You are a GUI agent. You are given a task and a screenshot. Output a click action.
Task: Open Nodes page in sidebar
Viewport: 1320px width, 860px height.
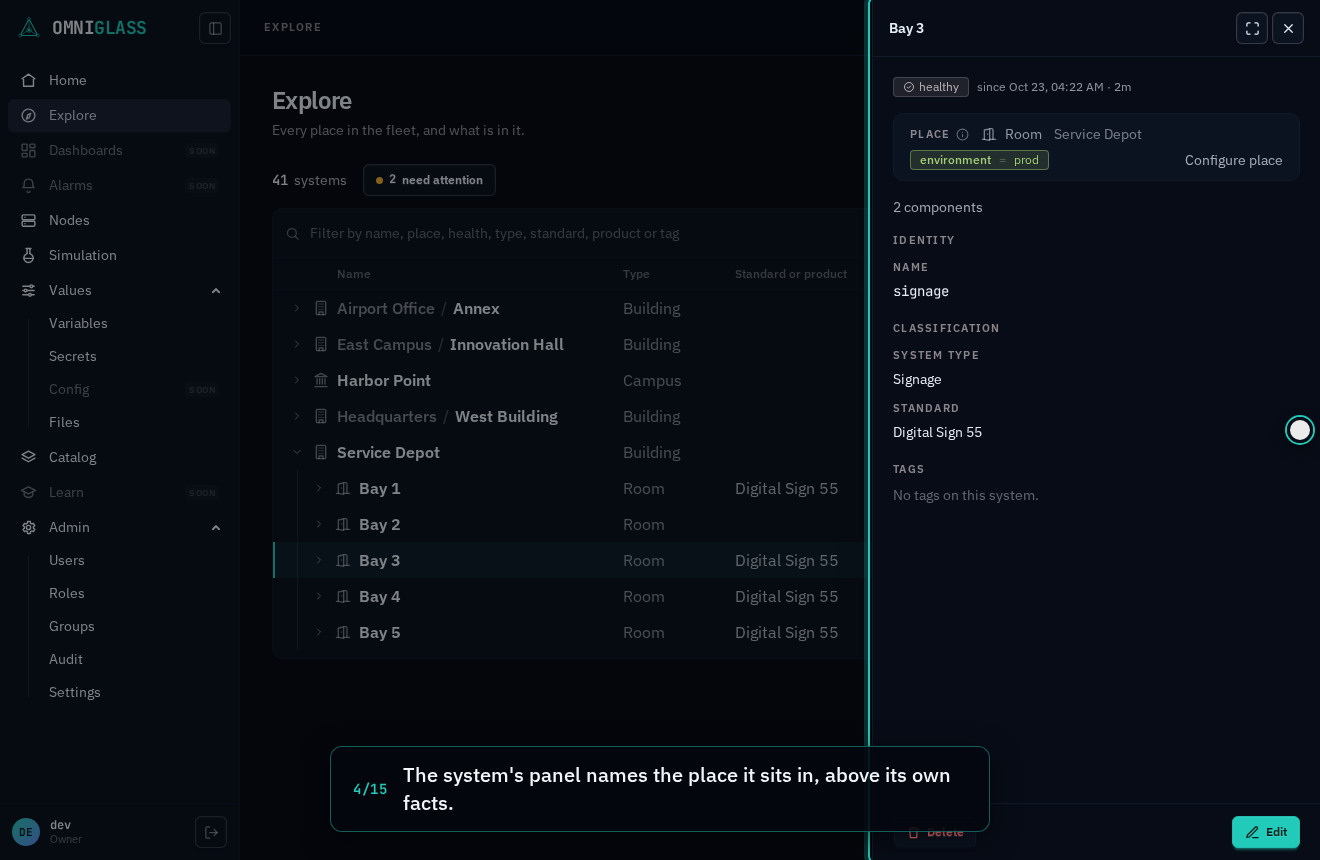coord(119,220)
